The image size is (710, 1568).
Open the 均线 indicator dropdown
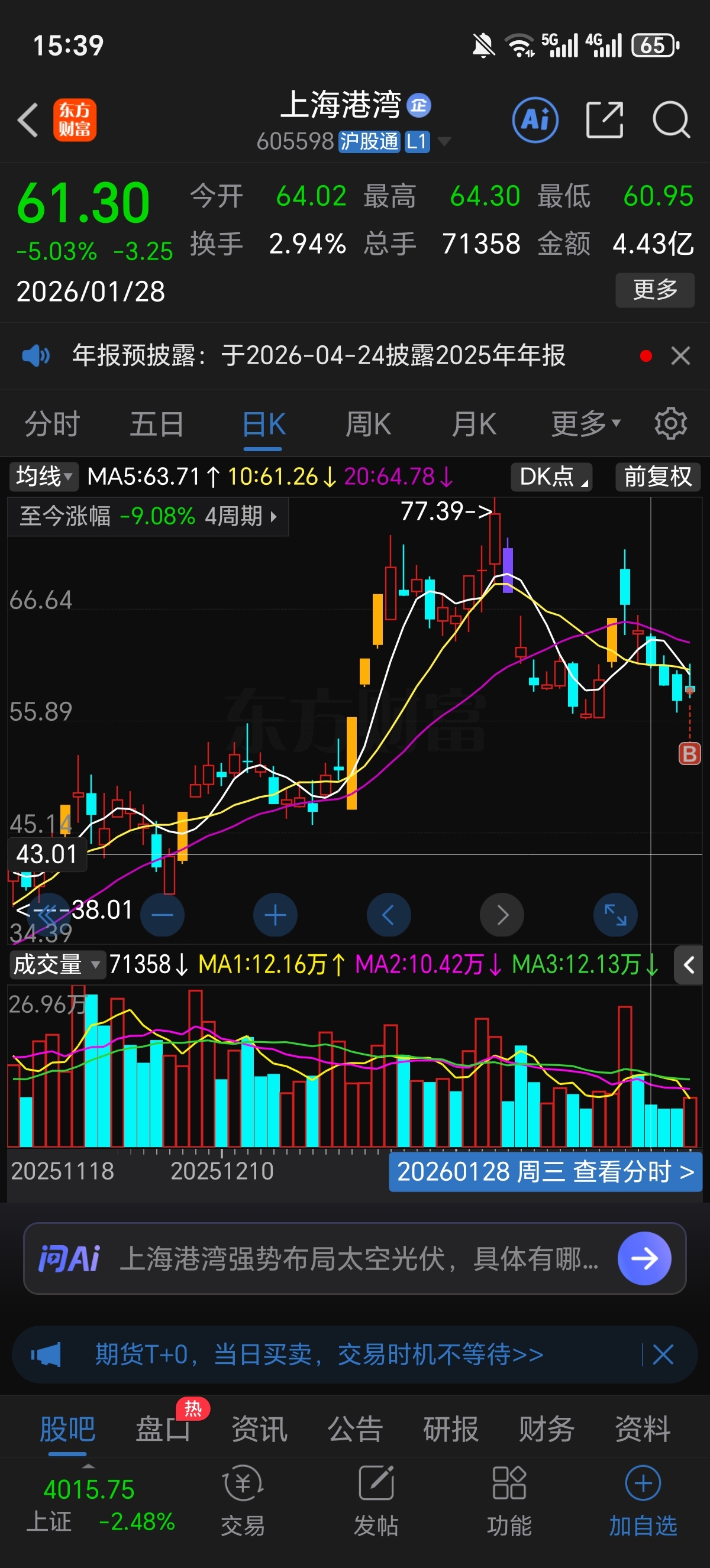pos(44,477)
